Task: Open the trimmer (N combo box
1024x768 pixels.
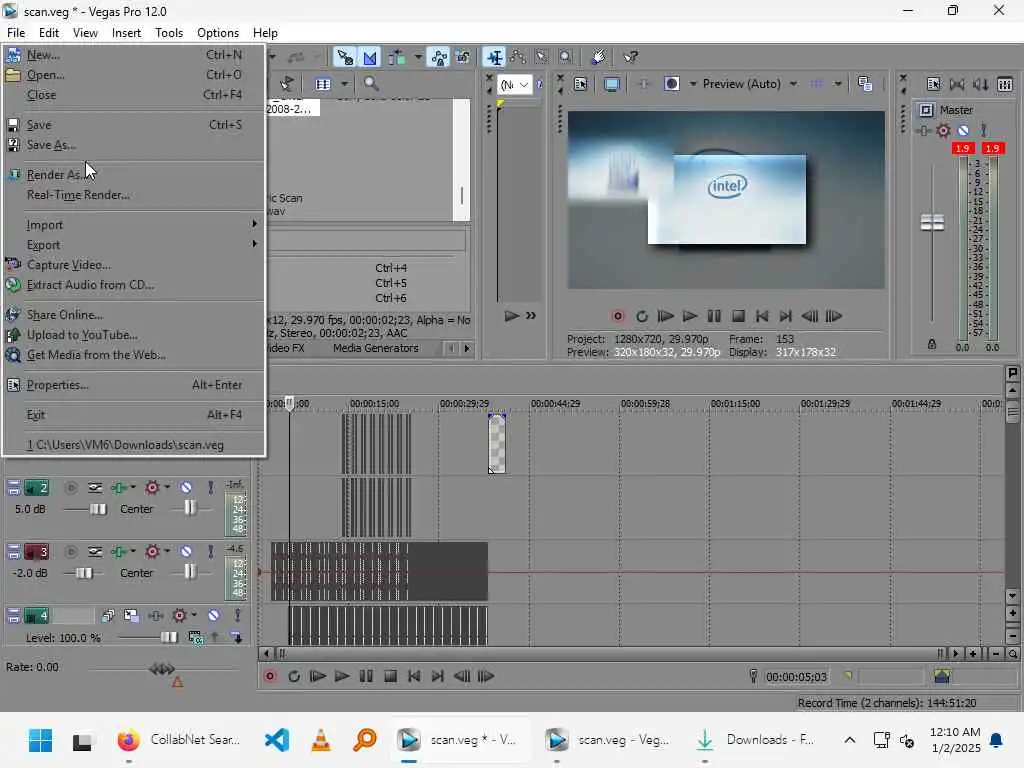Action: (515, 84)
